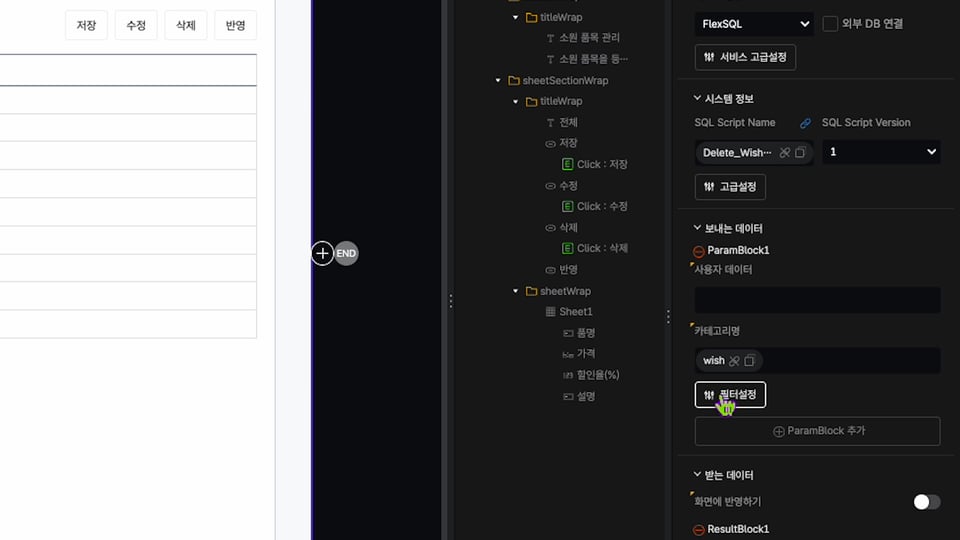Select the Sheet1 grid icon

550,312
